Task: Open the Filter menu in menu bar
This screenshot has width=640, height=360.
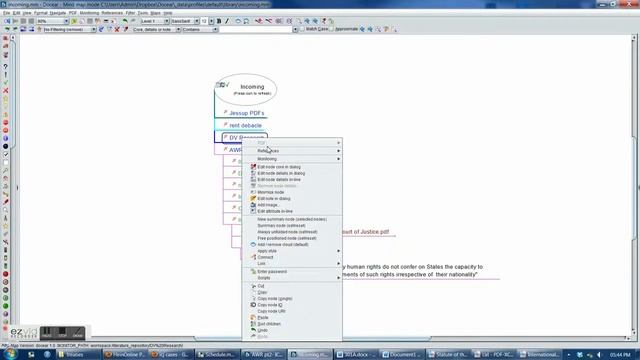Action: [130, 13]
